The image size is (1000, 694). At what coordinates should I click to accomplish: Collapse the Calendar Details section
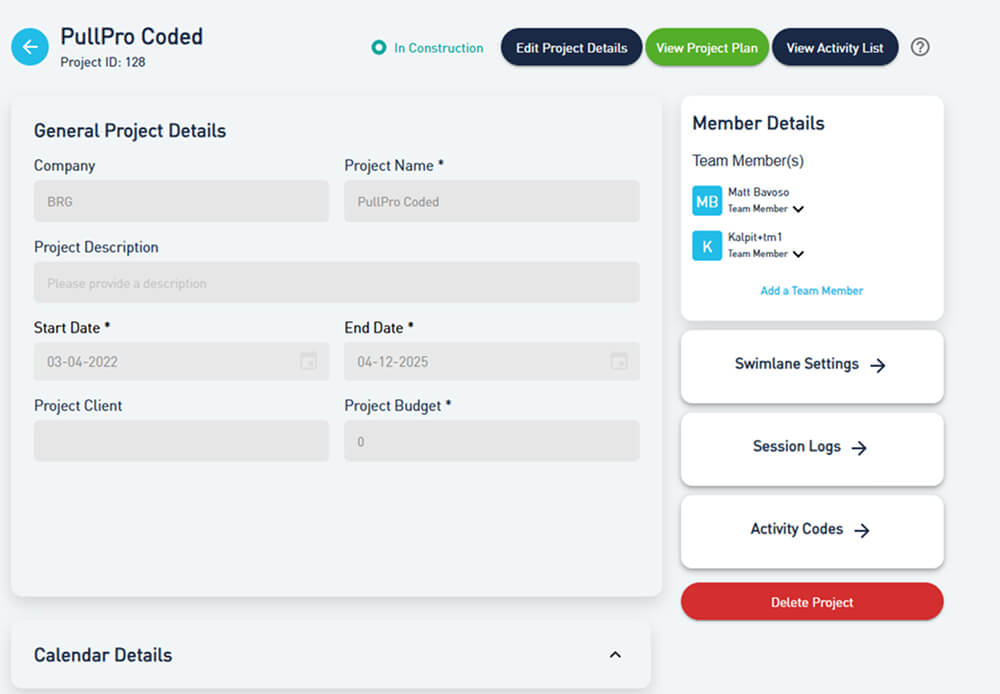coord(615,655)
